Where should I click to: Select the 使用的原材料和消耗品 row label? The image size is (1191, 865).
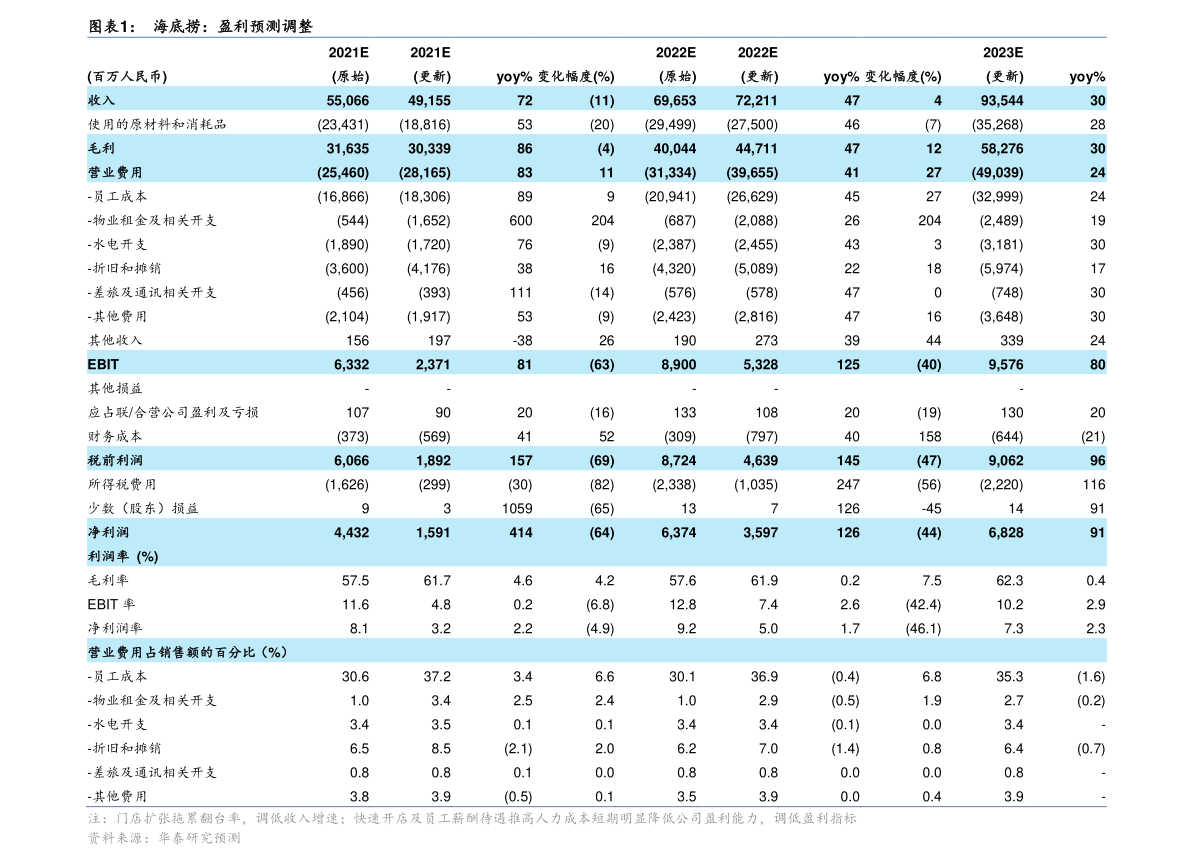(157, 125)
